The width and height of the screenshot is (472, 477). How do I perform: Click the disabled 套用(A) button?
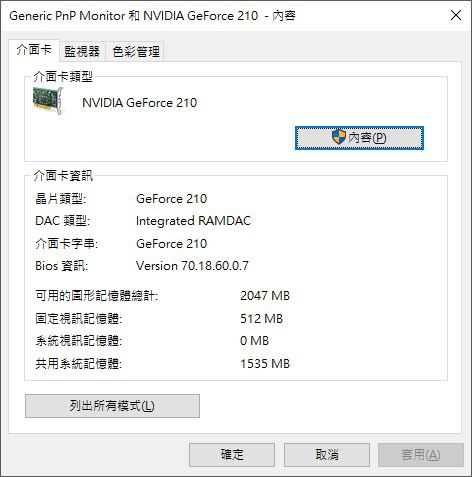(421, 455)
